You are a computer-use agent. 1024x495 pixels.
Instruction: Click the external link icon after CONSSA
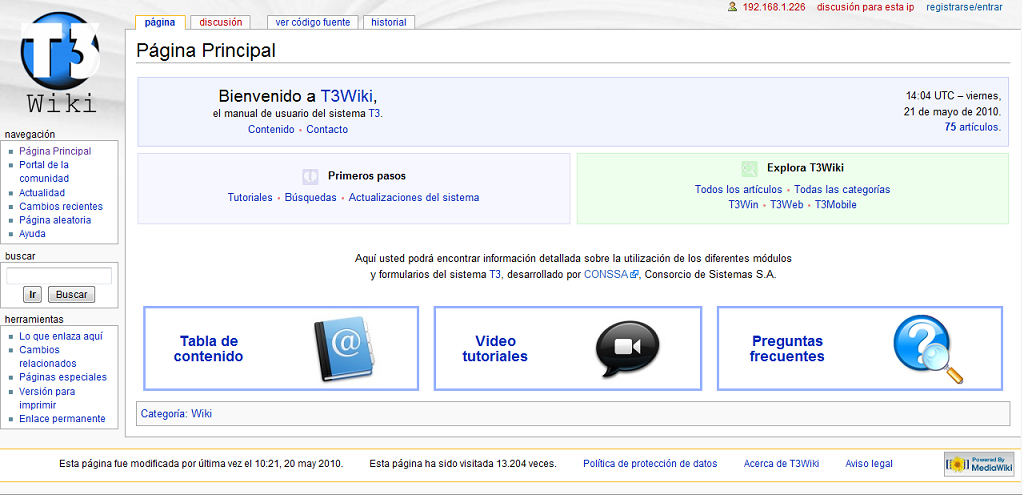tap(633, 275)
